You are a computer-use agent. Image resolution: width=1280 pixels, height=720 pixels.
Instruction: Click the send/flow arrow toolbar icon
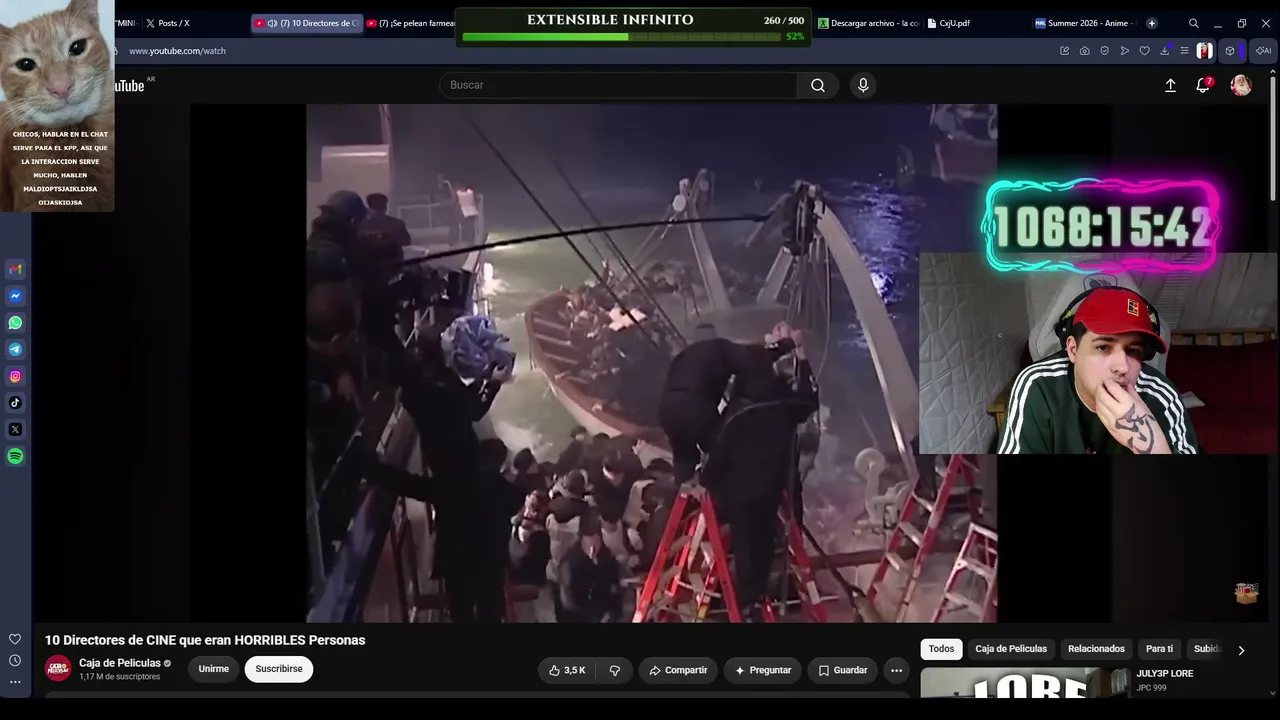click(x=1124, y=51)
